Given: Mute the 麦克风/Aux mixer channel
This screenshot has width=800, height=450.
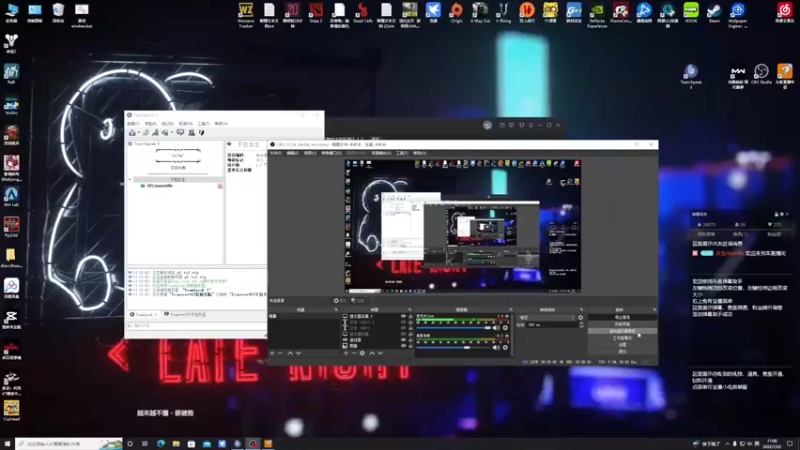Looking at the screenshot, I should (496, 328).
